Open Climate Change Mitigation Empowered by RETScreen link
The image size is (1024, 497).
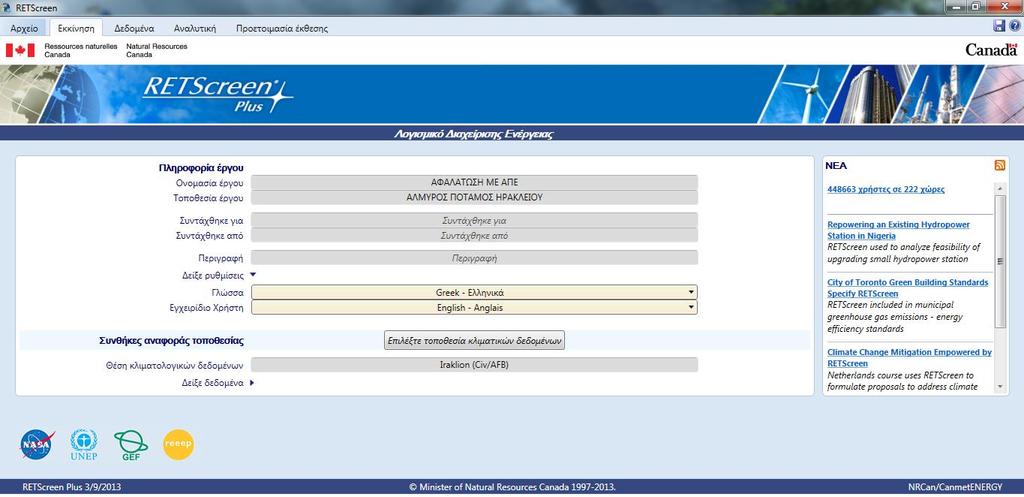(909, 357)
